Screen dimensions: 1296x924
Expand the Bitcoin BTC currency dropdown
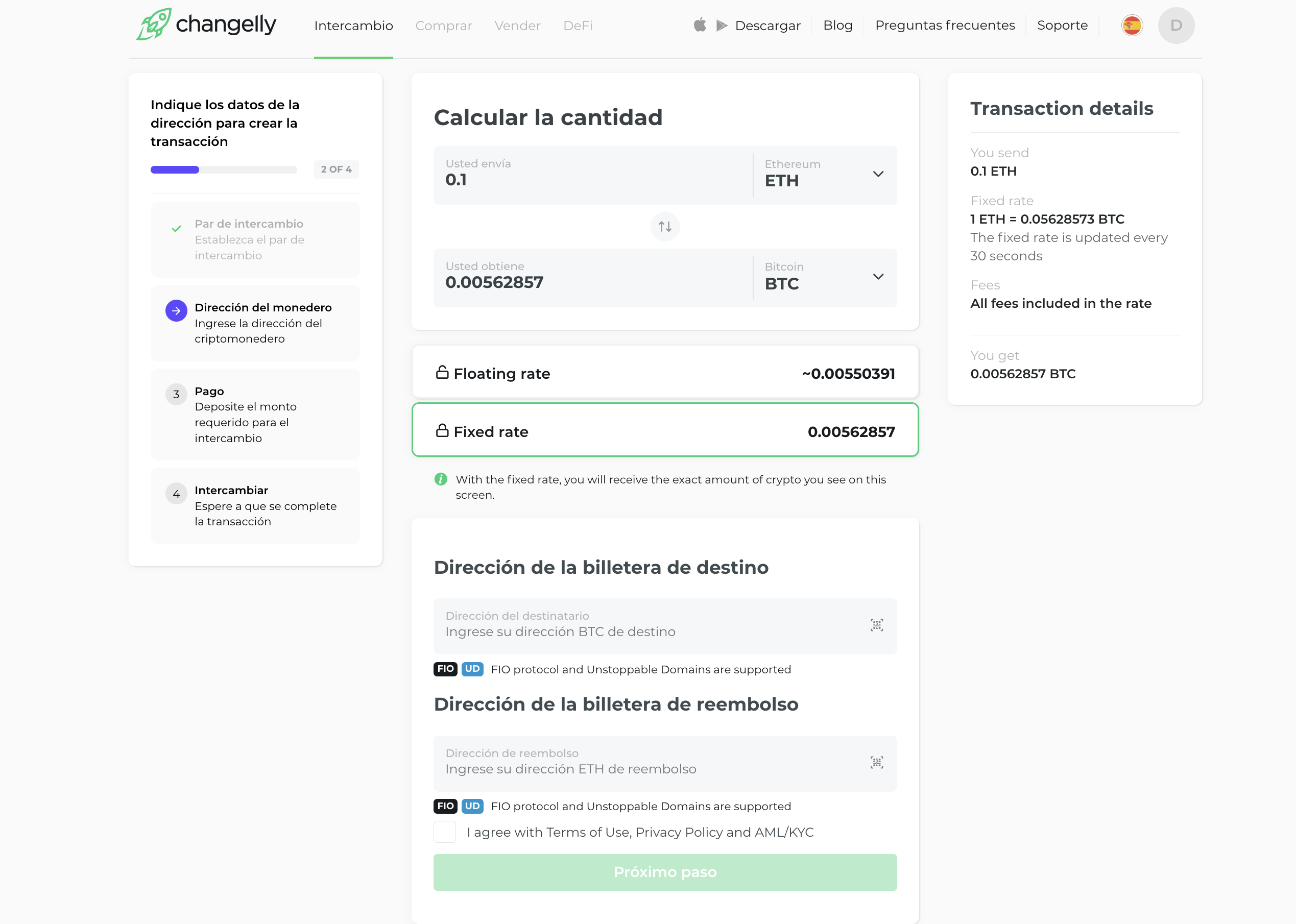coord(878,277)
